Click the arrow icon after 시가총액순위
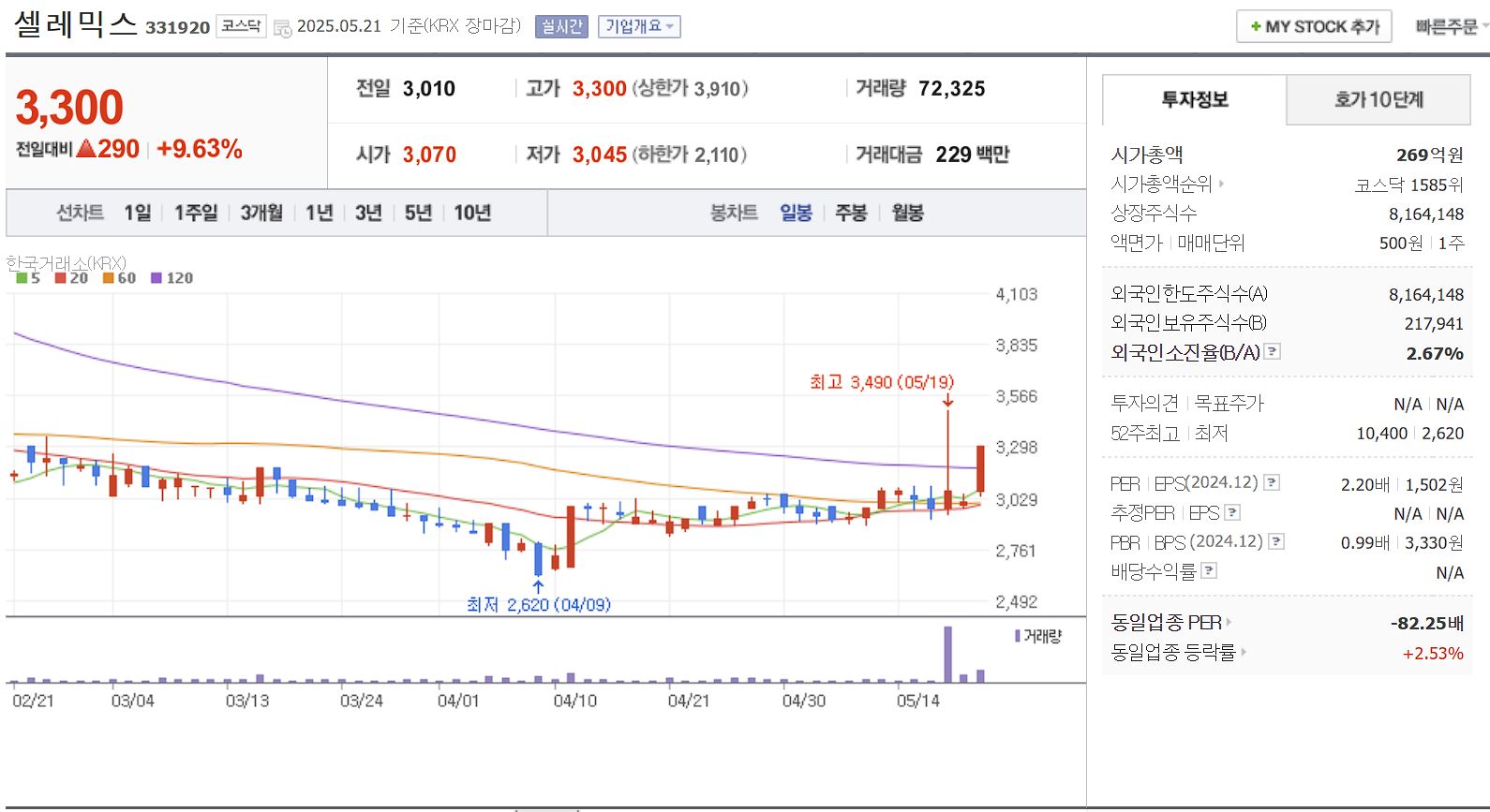 tap(1221, 185)
